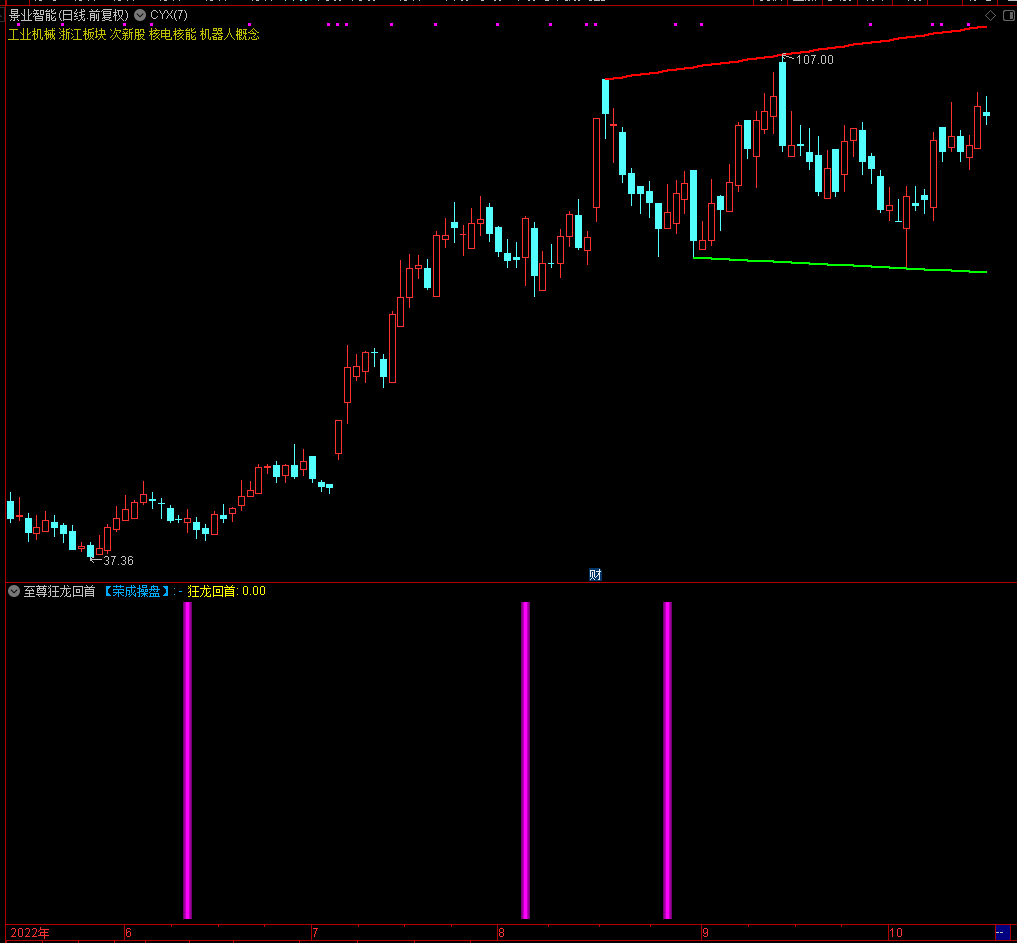Click the 【荣成操盘】 label
1017x943 pixels.
(136, 591)
